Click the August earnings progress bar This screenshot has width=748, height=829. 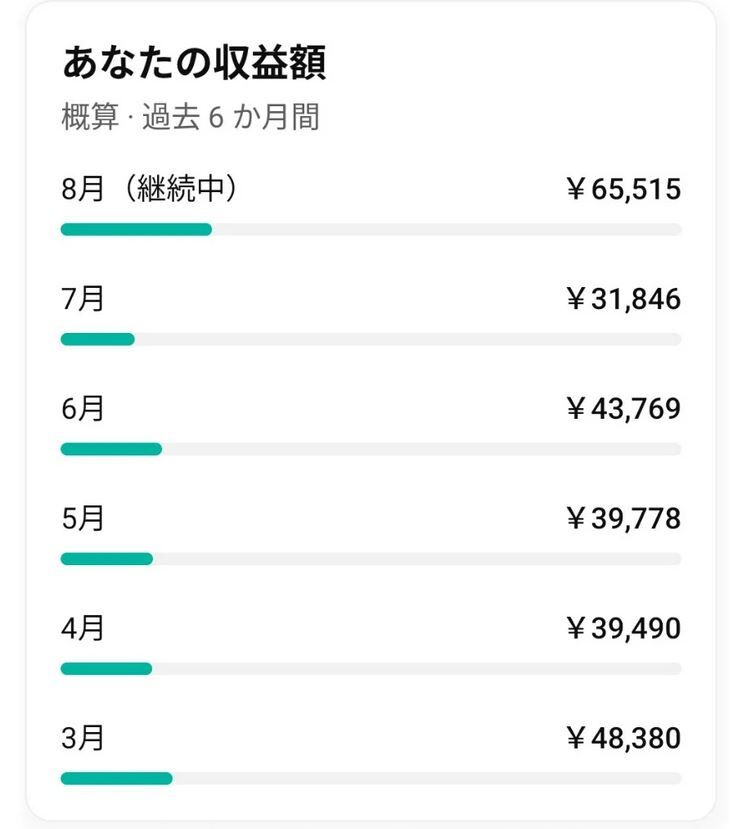coord(370,229)
